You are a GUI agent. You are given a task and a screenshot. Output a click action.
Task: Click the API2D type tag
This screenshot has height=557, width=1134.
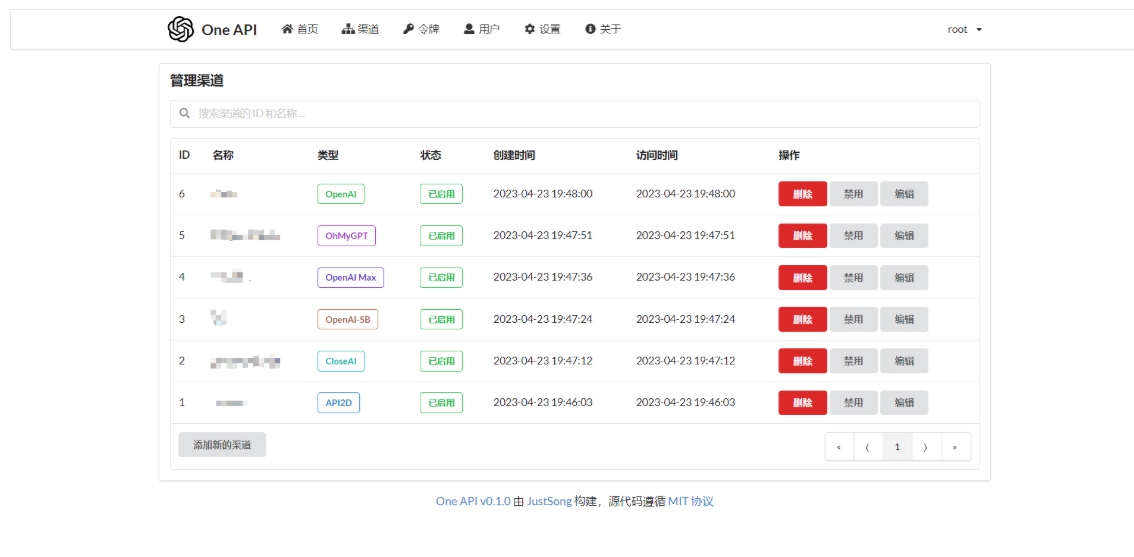tap(338, 402)
